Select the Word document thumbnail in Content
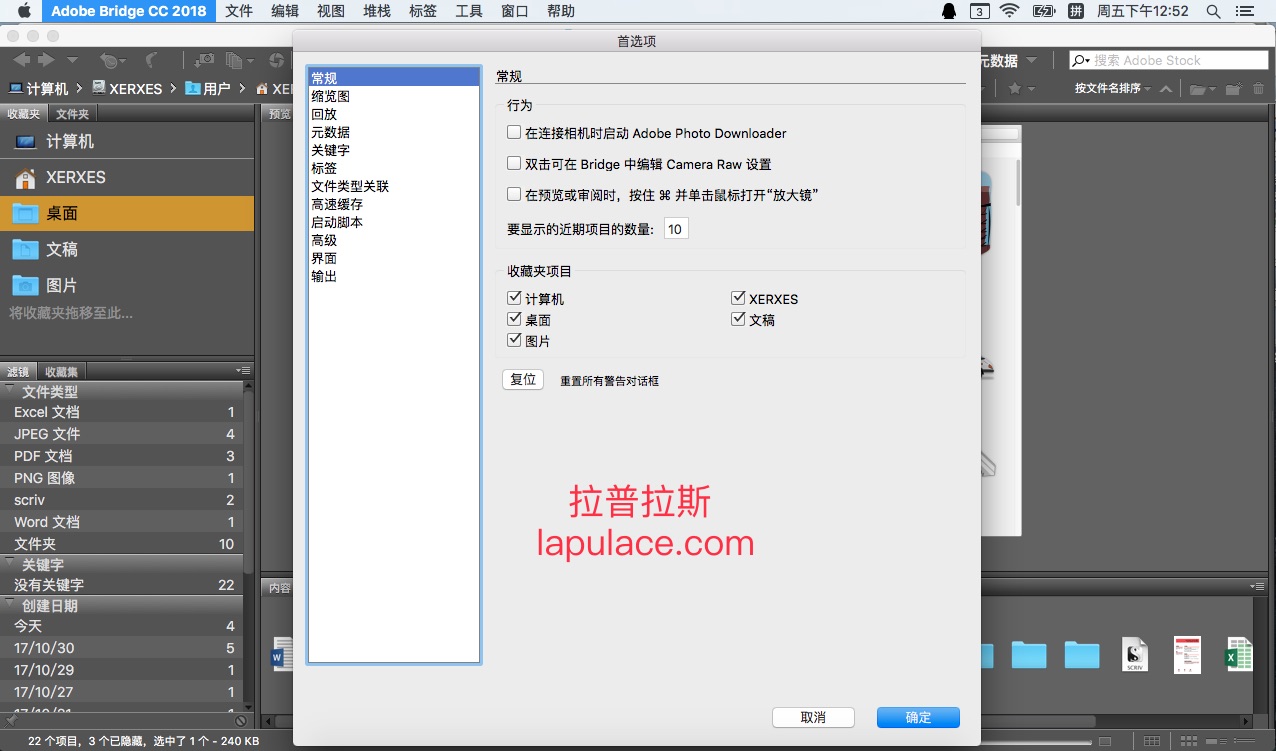Viewport: 1276px width, 751px height. point(283,655)
